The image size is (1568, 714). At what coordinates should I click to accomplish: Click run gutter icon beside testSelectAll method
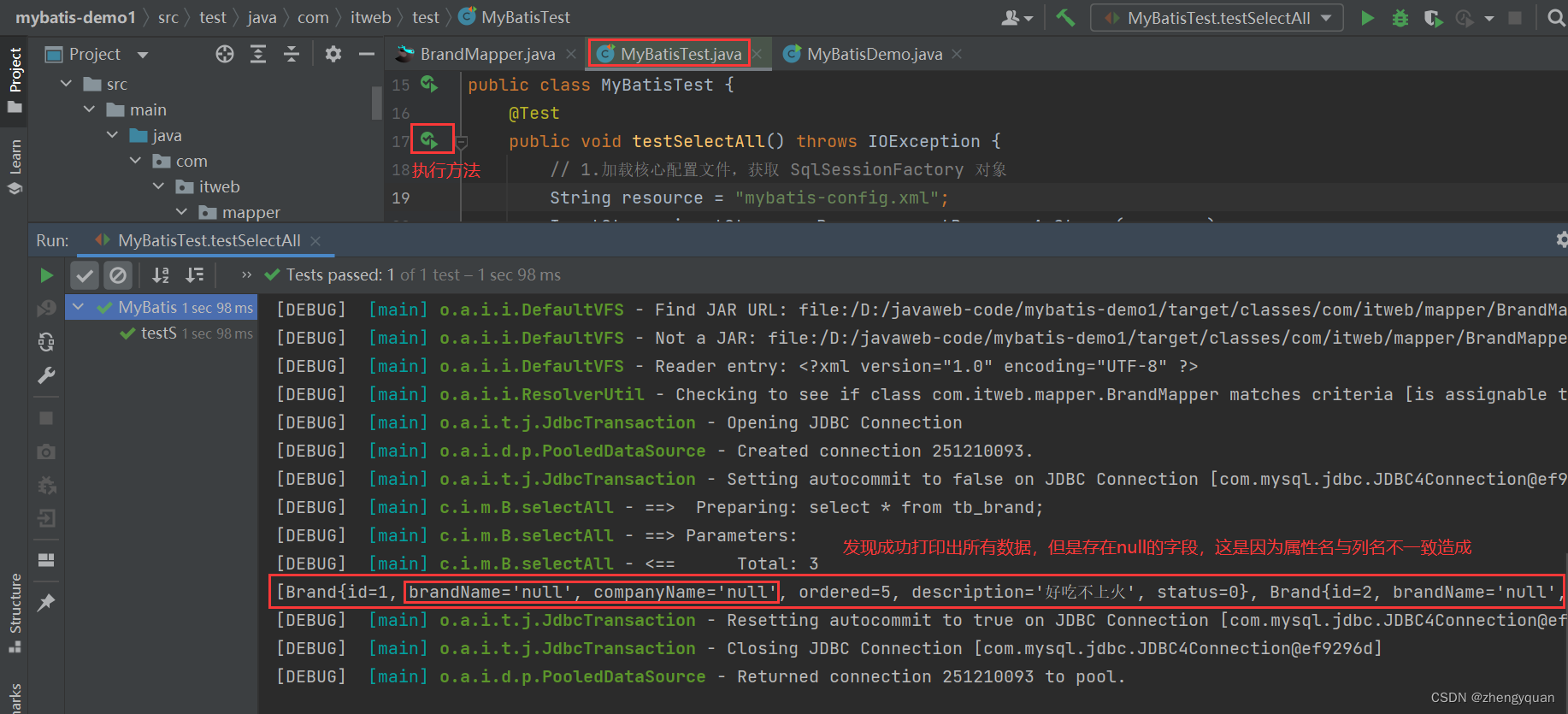pos(430,139)
